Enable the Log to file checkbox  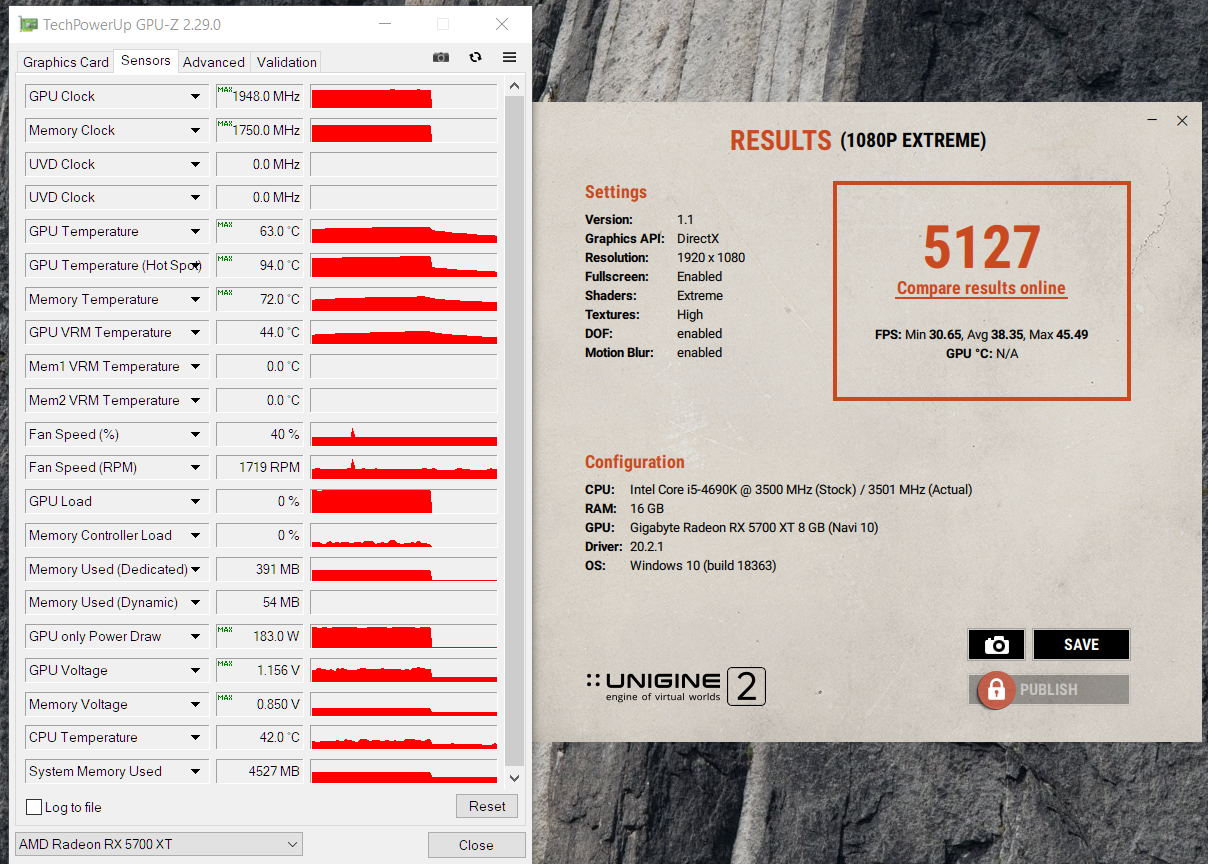coord(34,807)
